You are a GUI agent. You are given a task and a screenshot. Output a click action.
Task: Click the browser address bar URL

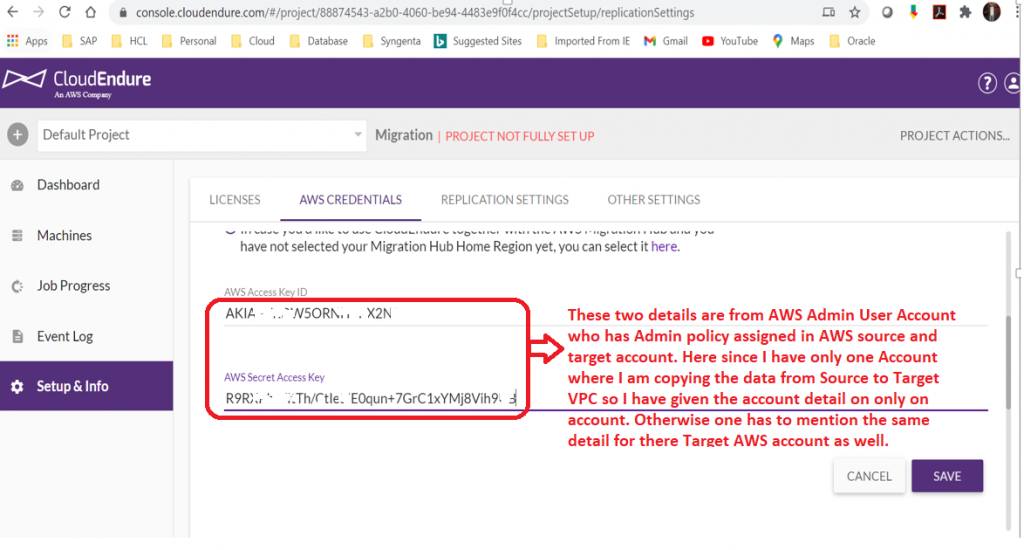(x=415, y=12)
